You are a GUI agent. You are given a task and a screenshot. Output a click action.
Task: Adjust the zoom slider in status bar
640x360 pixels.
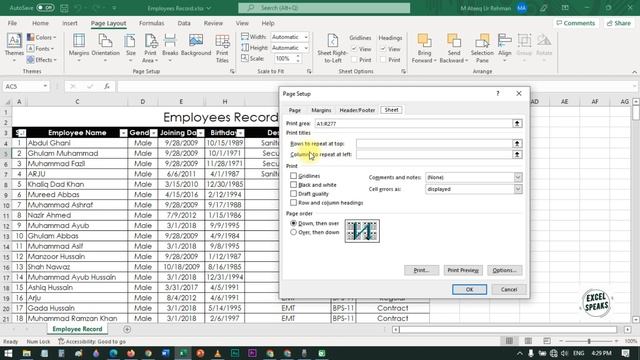tap(589, 341)
